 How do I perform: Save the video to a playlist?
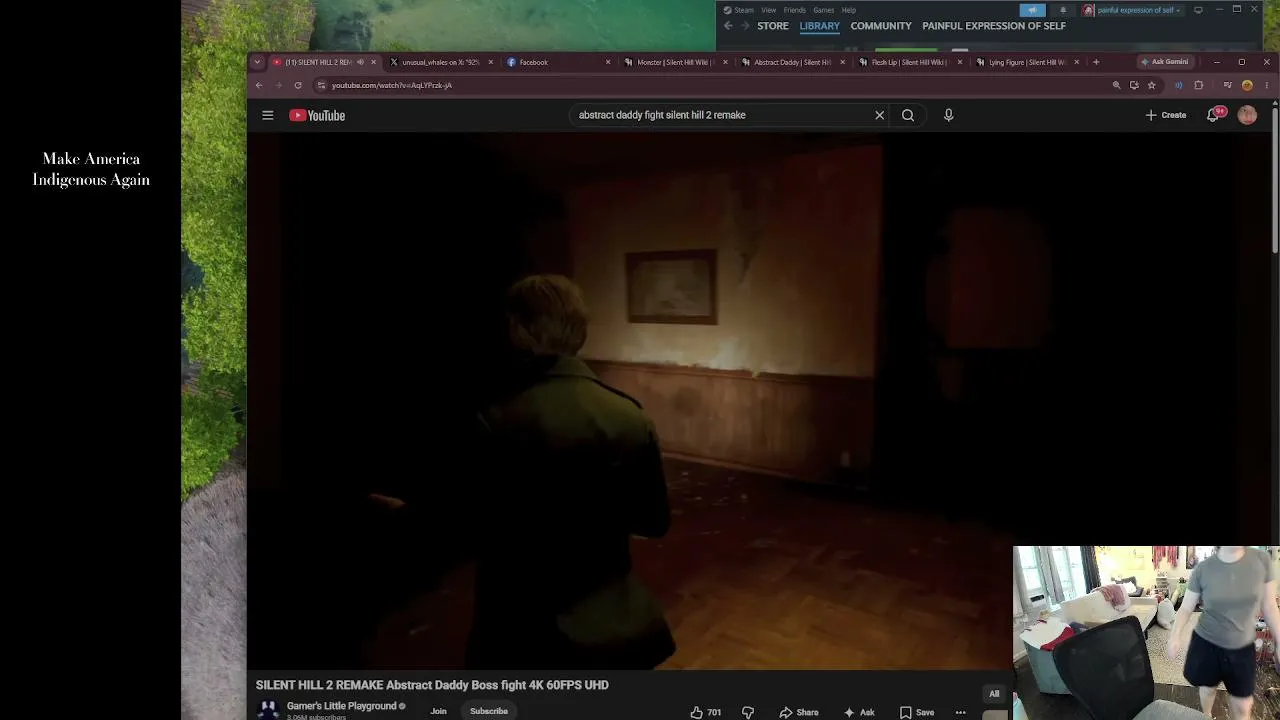pyautogui.click(x=916, y=712)
